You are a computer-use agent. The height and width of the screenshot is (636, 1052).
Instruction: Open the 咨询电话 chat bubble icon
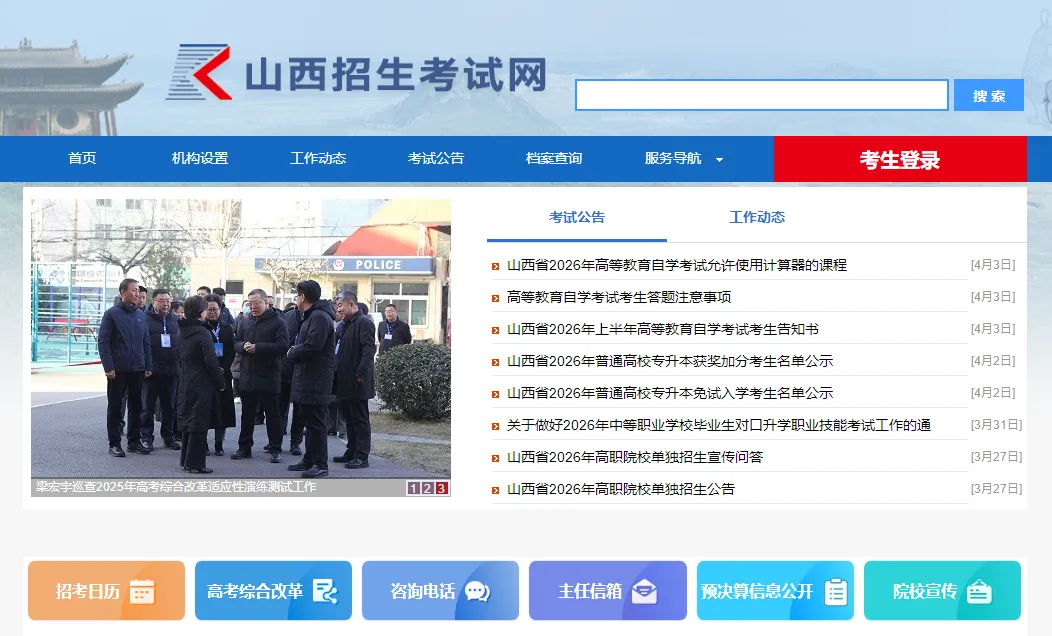pos(478,590)
